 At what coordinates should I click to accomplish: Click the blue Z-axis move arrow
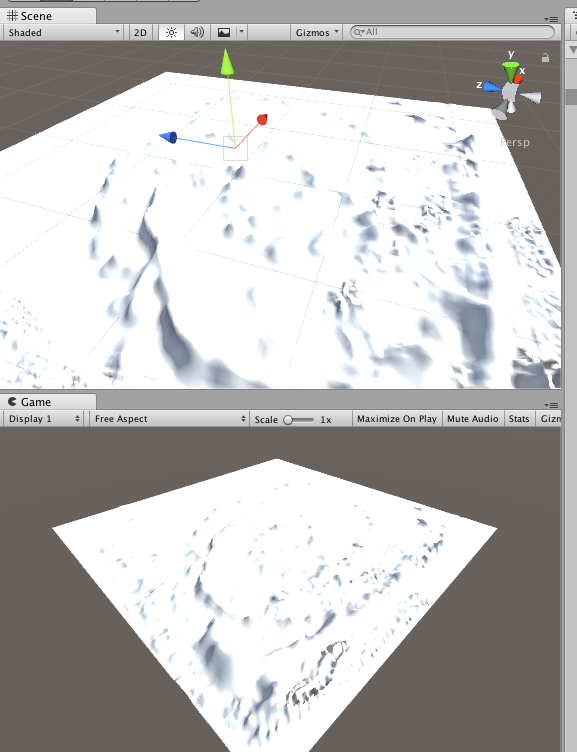(168, 138)
